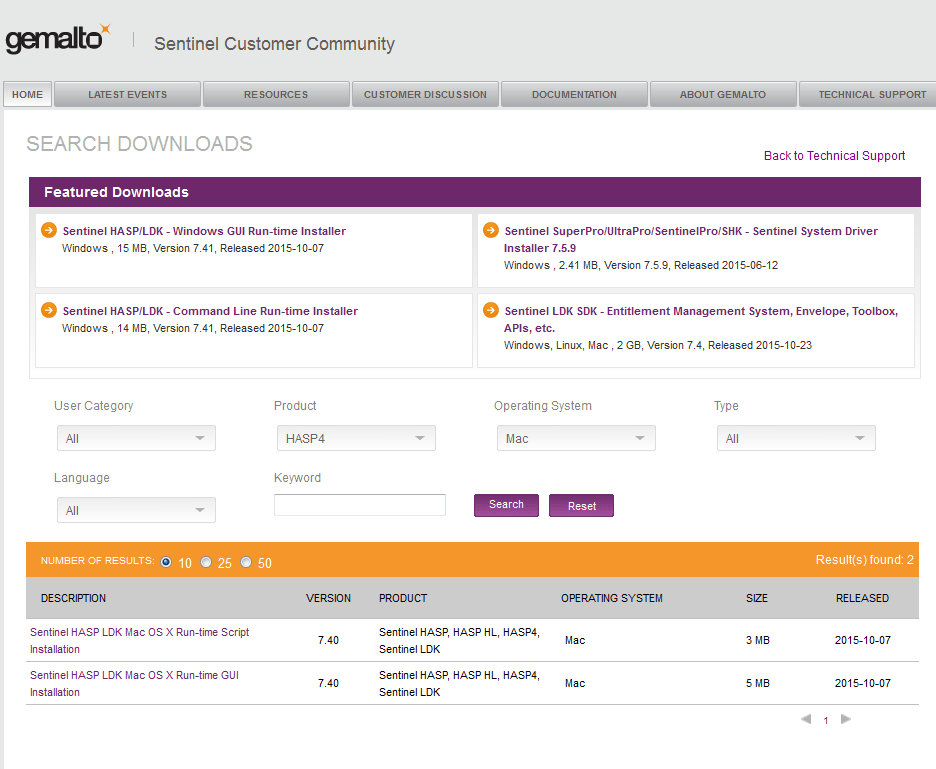Click the 5 MB size cell
Viewport: 936px width, 769px height.
point(758,683)
